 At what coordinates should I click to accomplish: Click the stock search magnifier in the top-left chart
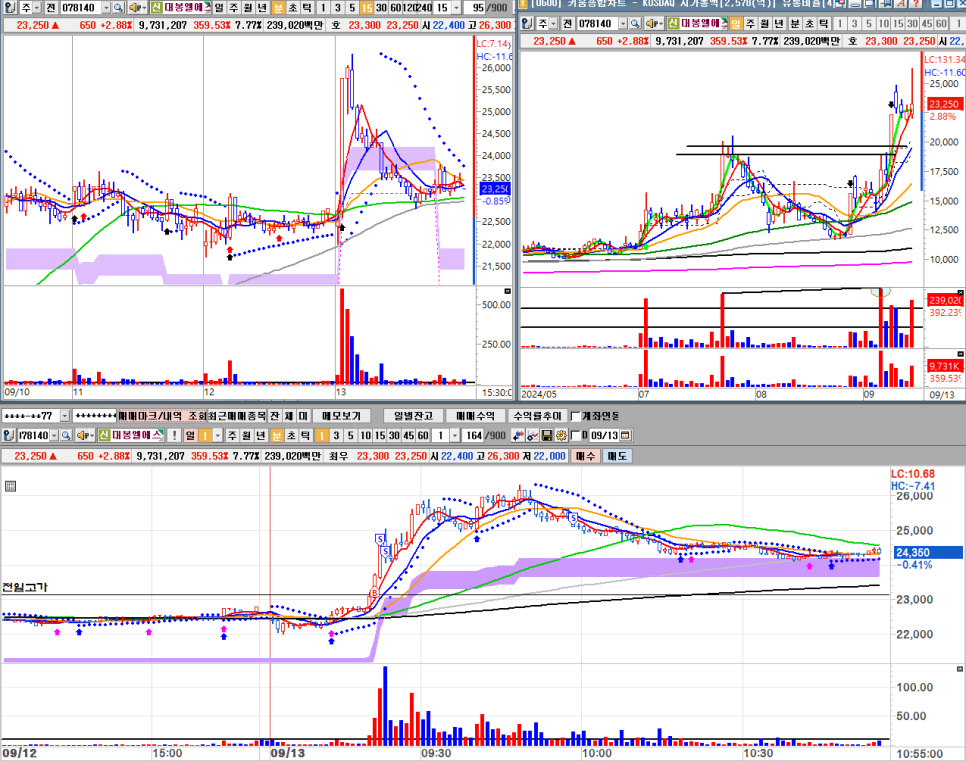pos(118,8)
